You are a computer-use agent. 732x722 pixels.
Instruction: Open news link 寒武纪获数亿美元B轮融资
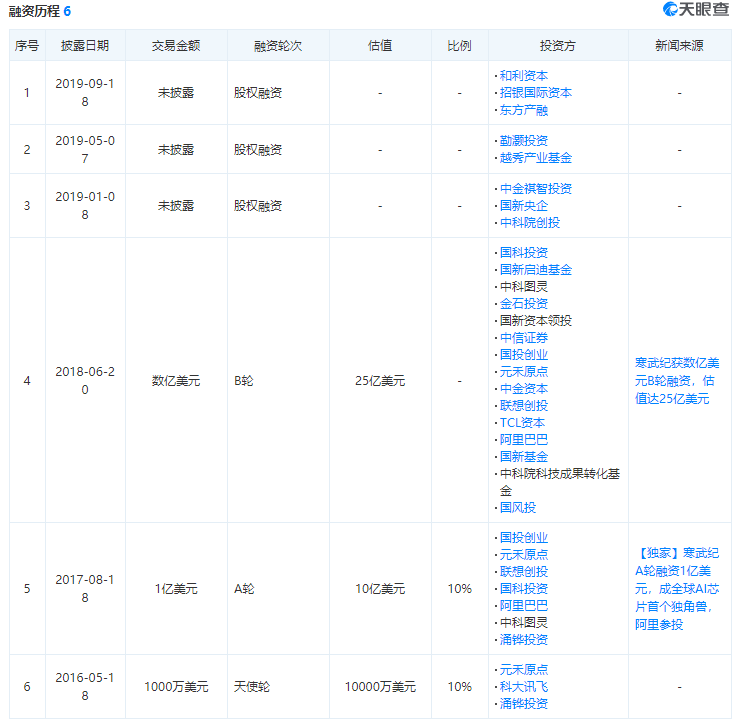tap(676, 380)
